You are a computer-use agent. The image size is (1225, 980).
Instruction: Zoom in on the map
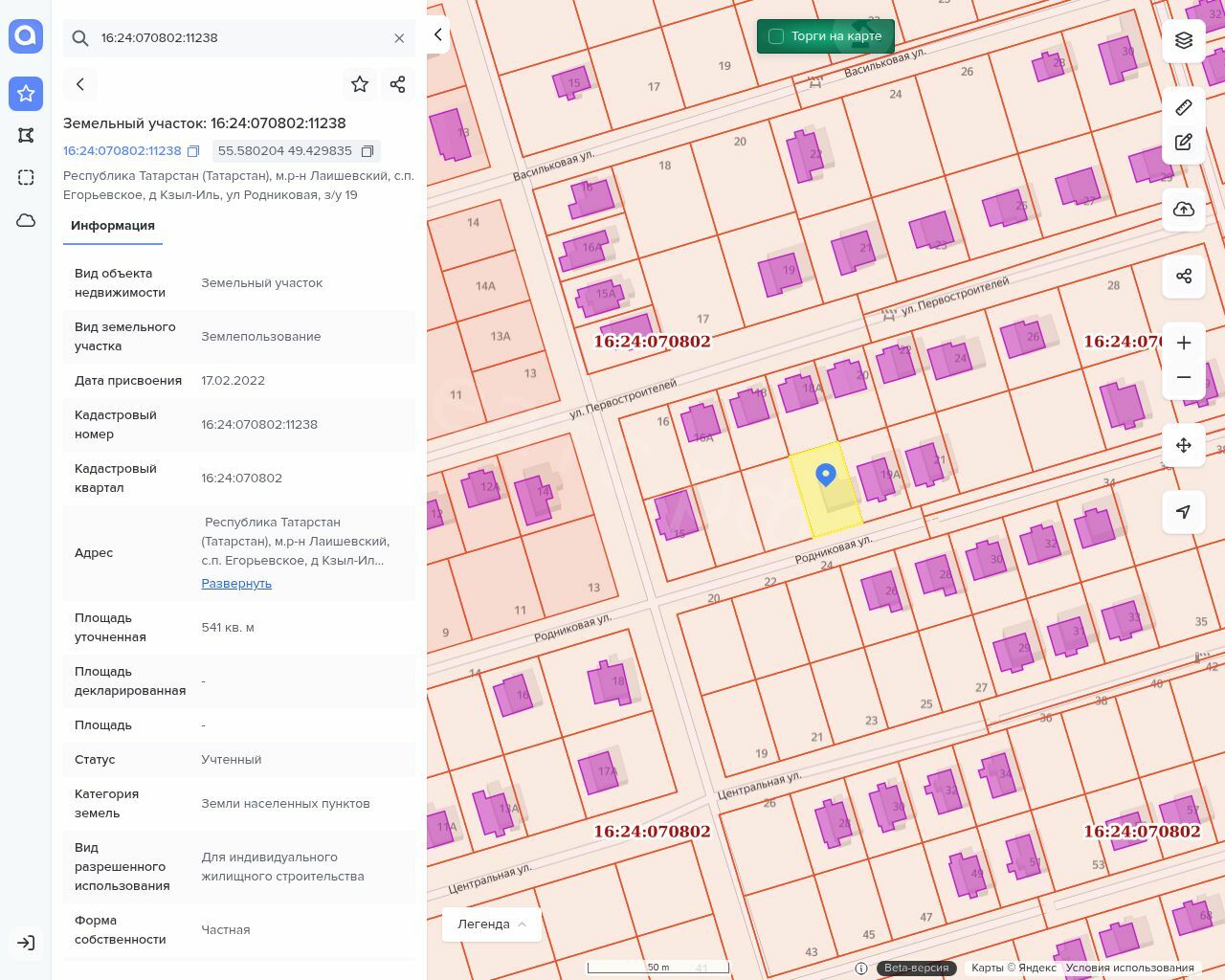[1184, 343]
